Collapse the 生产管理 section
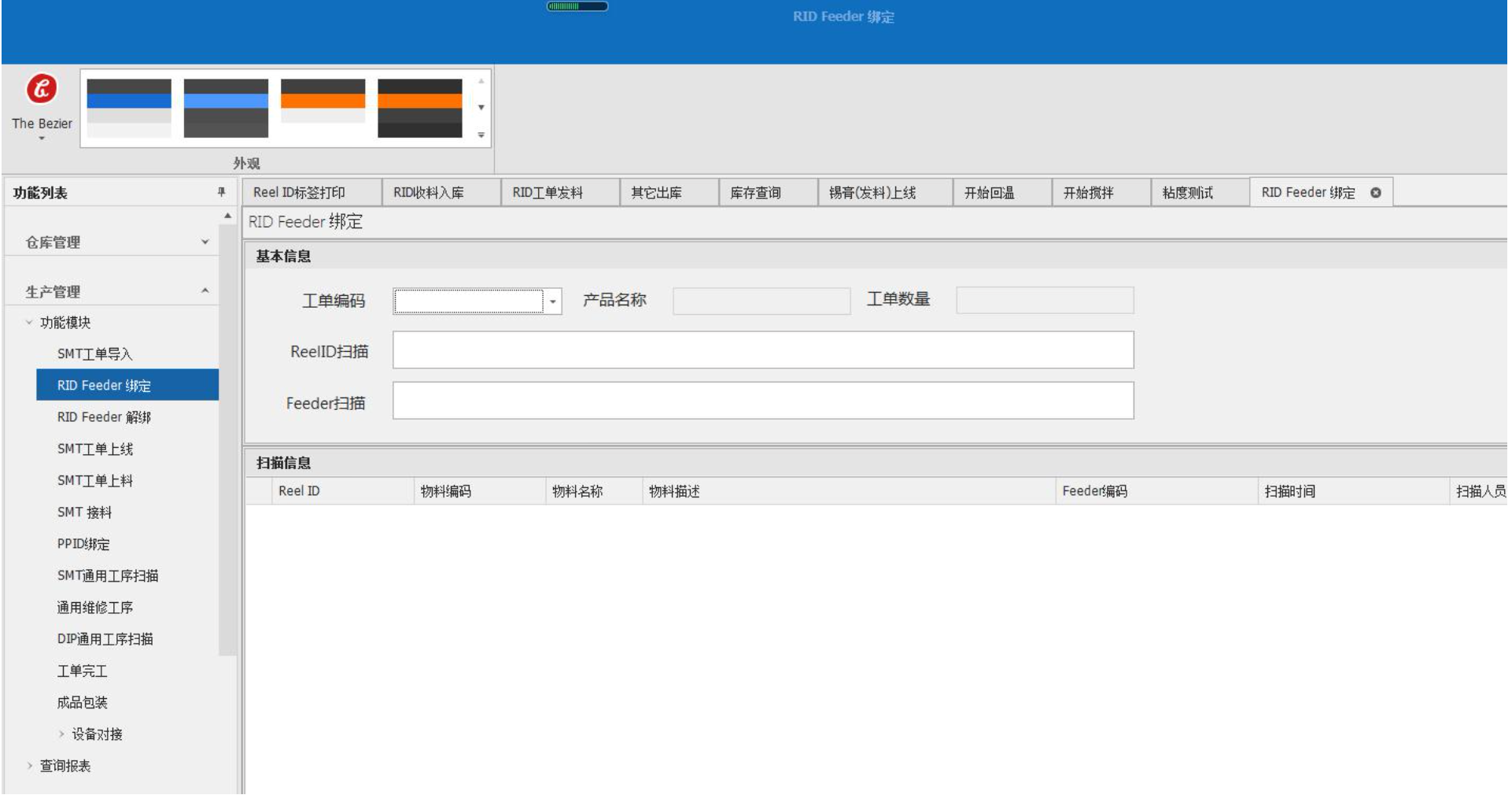Image resolution: width=1512 pixels, height=806 pixels. pyautogui.click(x=205, y=291)
